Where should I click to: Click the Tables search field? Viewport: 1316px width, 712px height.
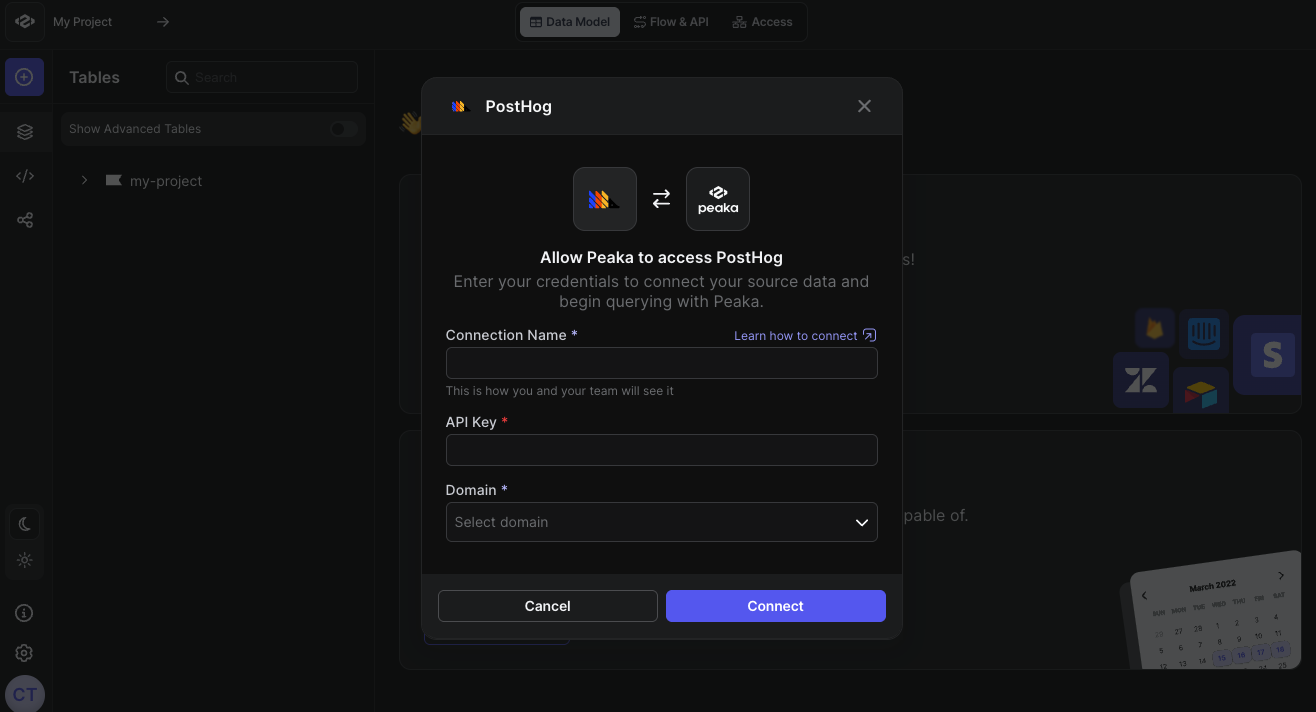click(x=262, y=77)
